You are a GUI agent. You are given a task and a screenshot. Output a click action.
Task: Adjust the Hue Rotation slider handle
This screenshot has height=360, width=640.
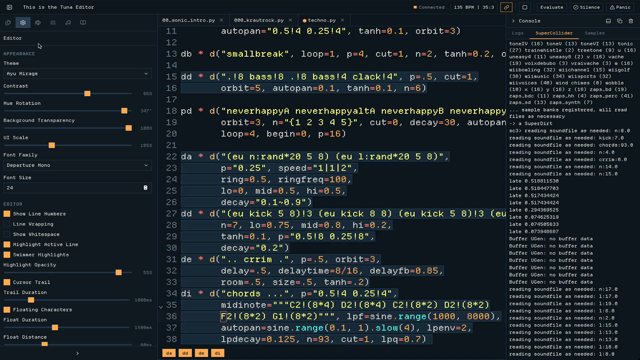pyautogui.click(x=124, y=111)
